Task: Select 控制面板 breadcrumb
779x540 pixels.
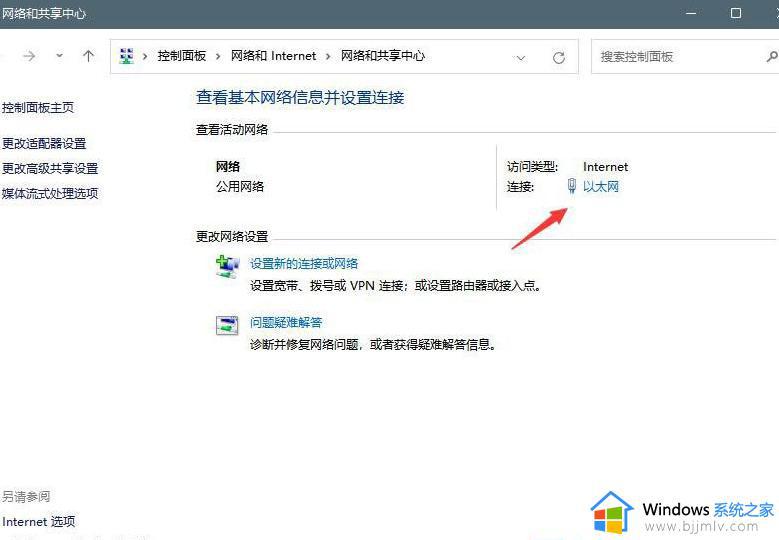Action: pos(182,56)
